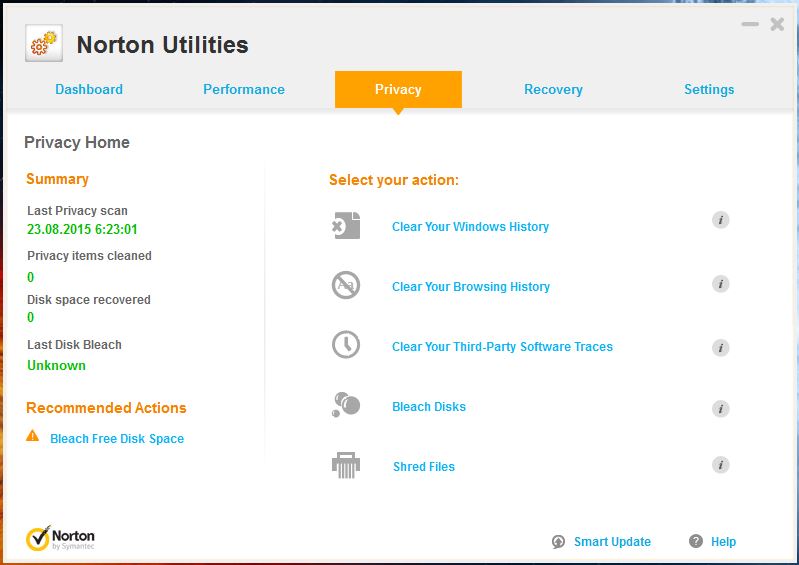Click the Recommended Actions heading
The image size is (799, 565).
coord(106,408)
